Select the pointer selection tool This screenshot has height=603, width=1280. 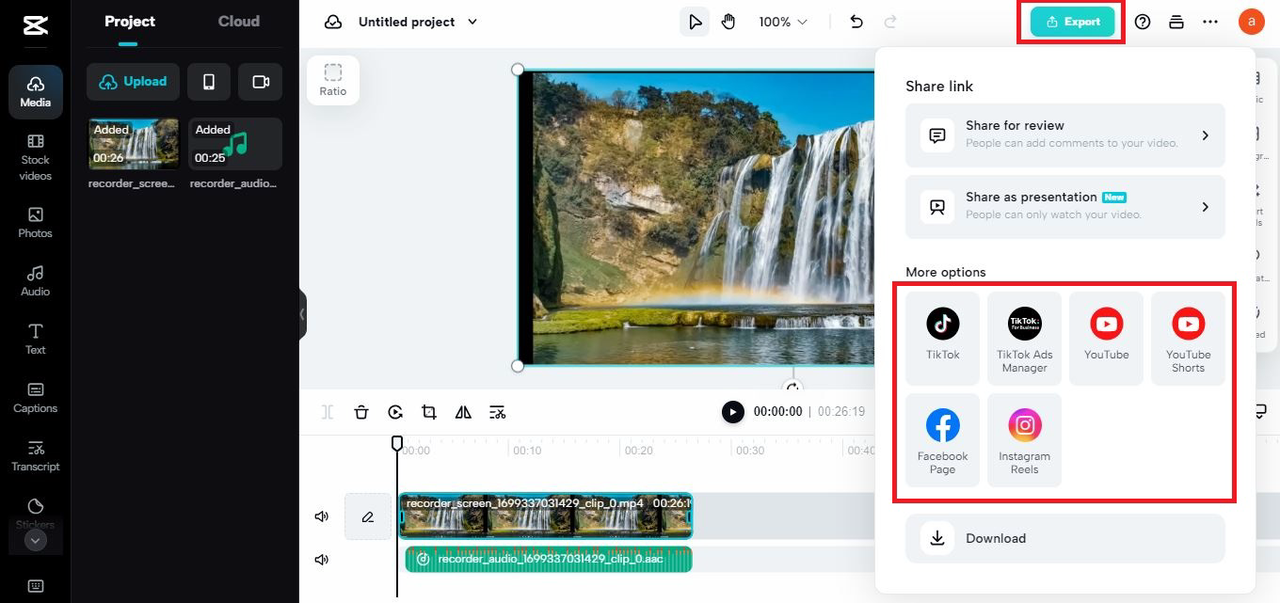tap(695, 22)
